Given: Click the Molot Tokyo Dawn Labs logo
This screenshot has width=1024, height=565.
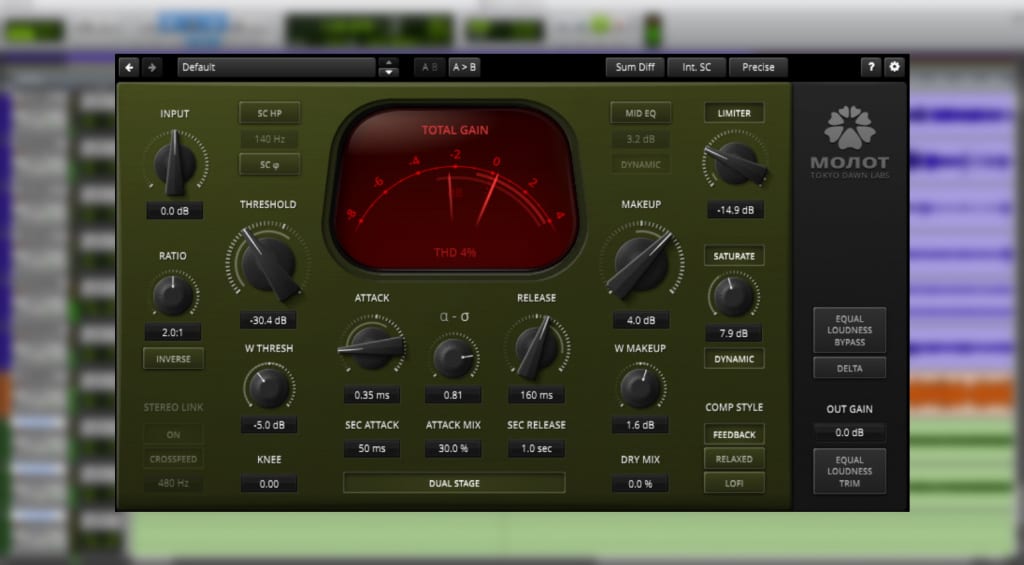Looking at the screenshot, I should click(x=850, y=142).
